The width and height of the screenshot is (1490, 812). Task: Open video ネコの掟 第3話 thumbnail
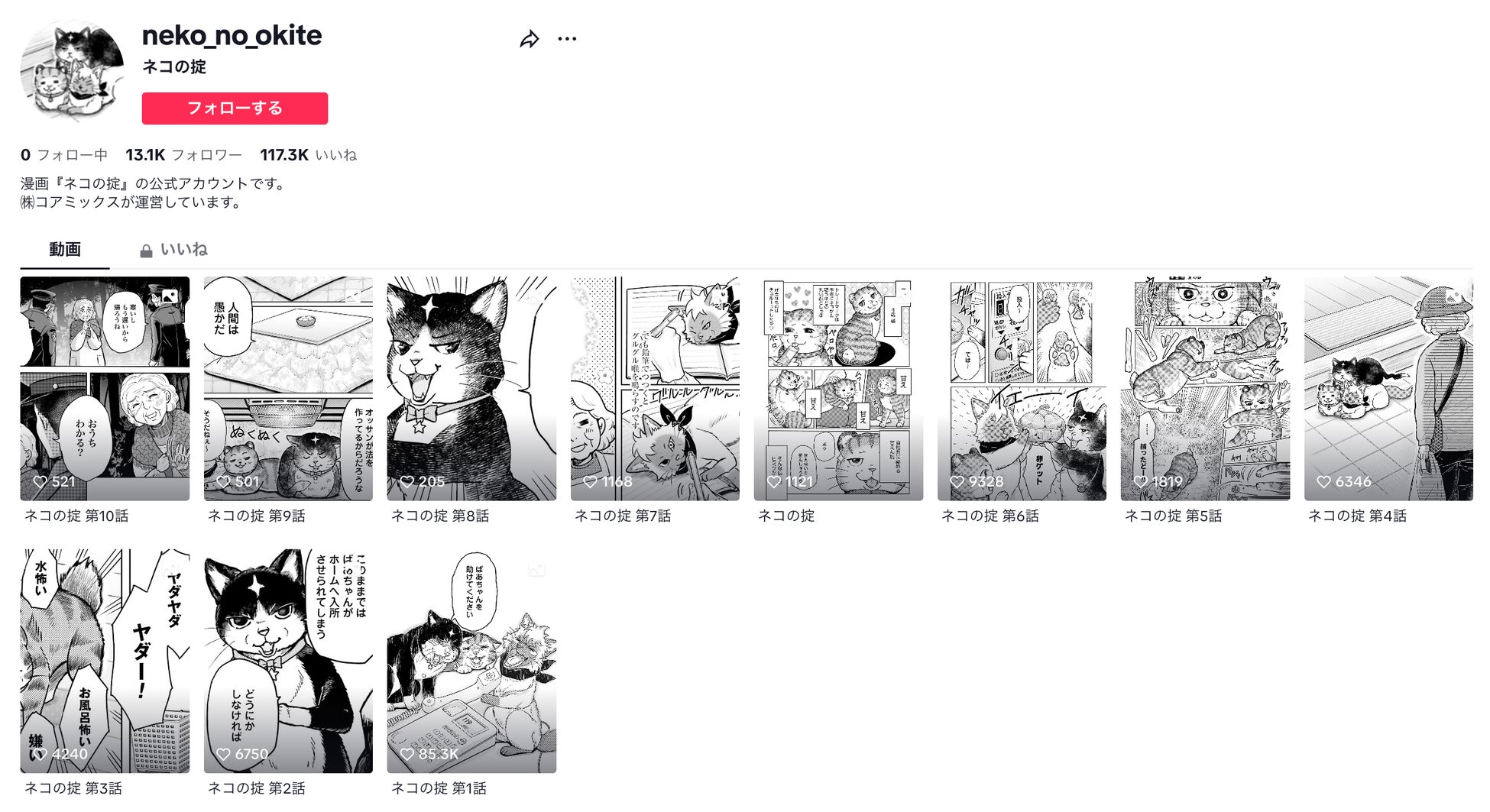105,661
